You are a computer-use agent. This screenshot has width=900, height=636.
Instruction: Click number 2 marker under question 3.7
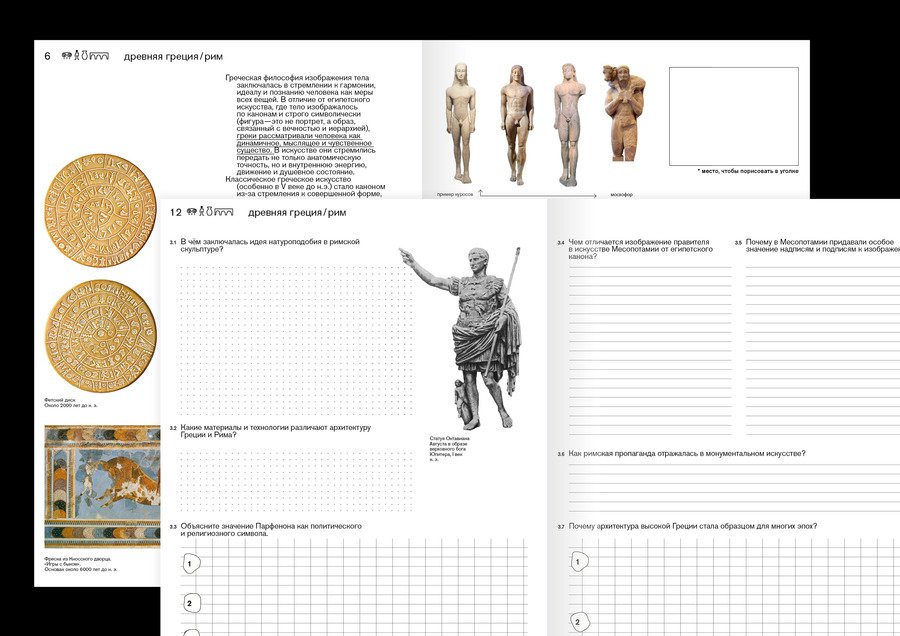(578, 622)
